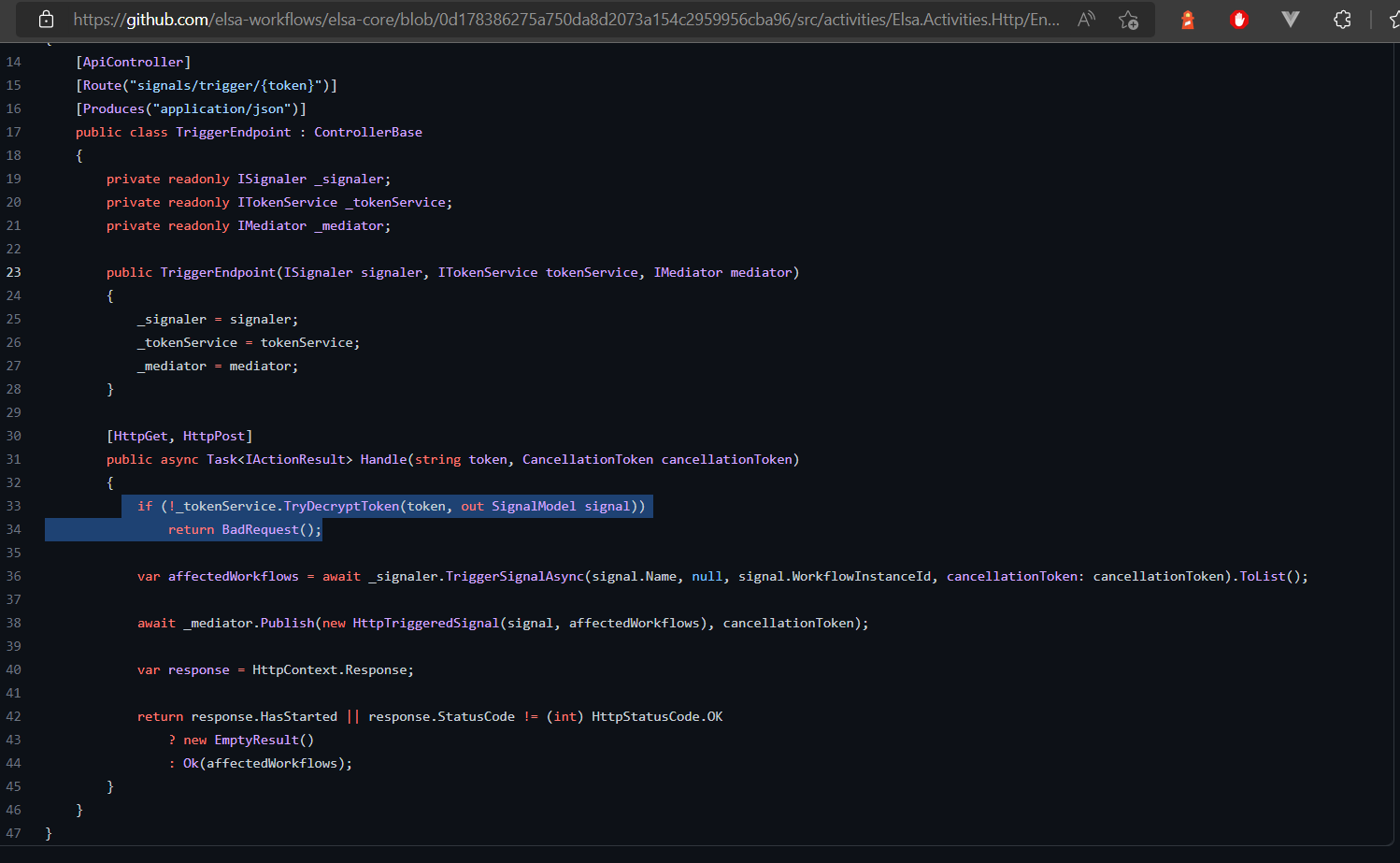Click the address bar to edit the URL
This screenshot has height=863, width=1400.
click(x=561, y=19)
